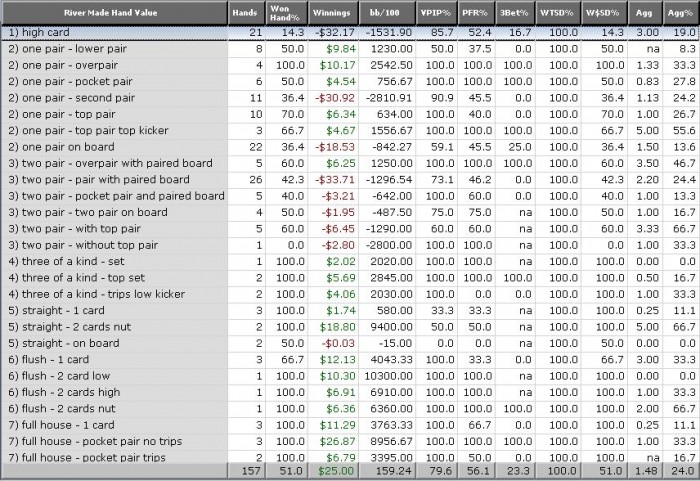700x481 pixels.
Task: Click bb/100 value -2810.91
Action: pos(389,98)
